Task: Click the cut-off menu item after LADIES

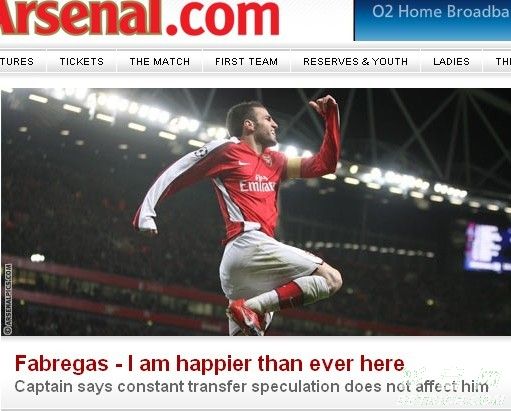Action: coord(503,62)
